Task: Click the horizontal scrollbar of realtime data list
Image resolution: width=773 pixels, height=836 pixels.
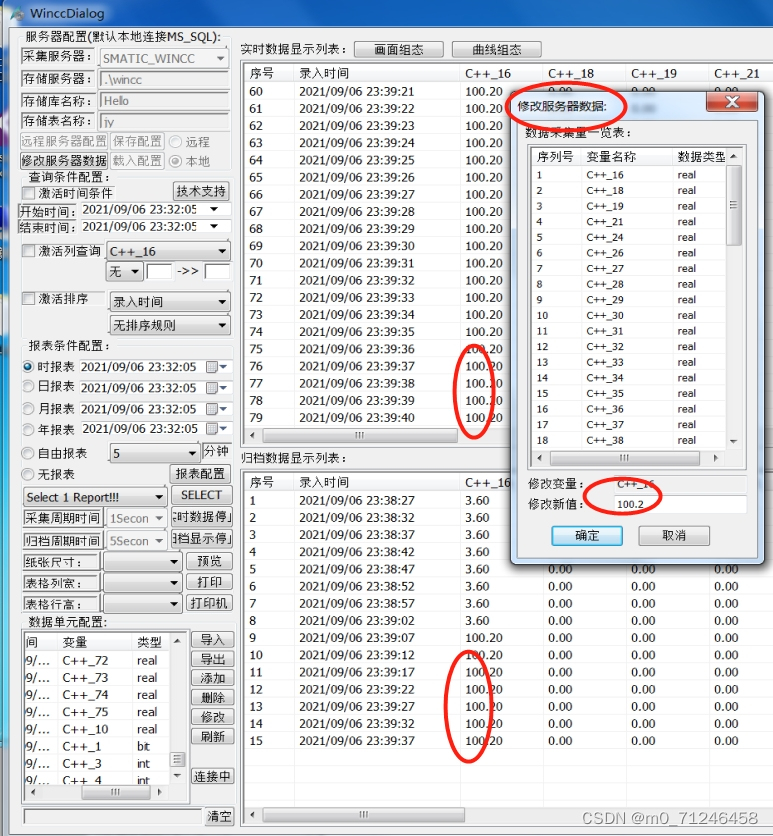Action: (360, 436)
